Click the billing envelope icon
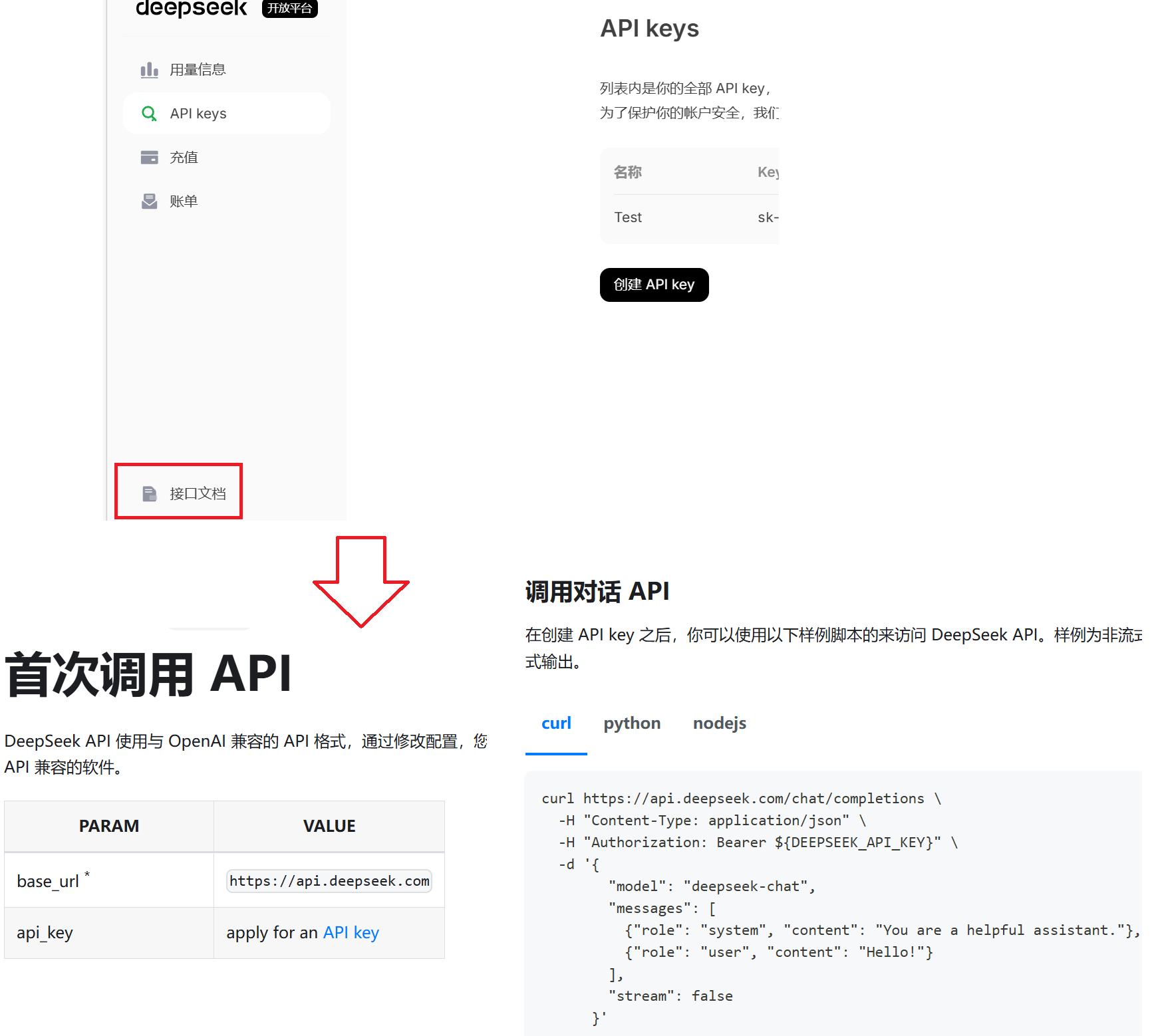This screenshot has width=1154, height=1036. [x=150, y=201]
